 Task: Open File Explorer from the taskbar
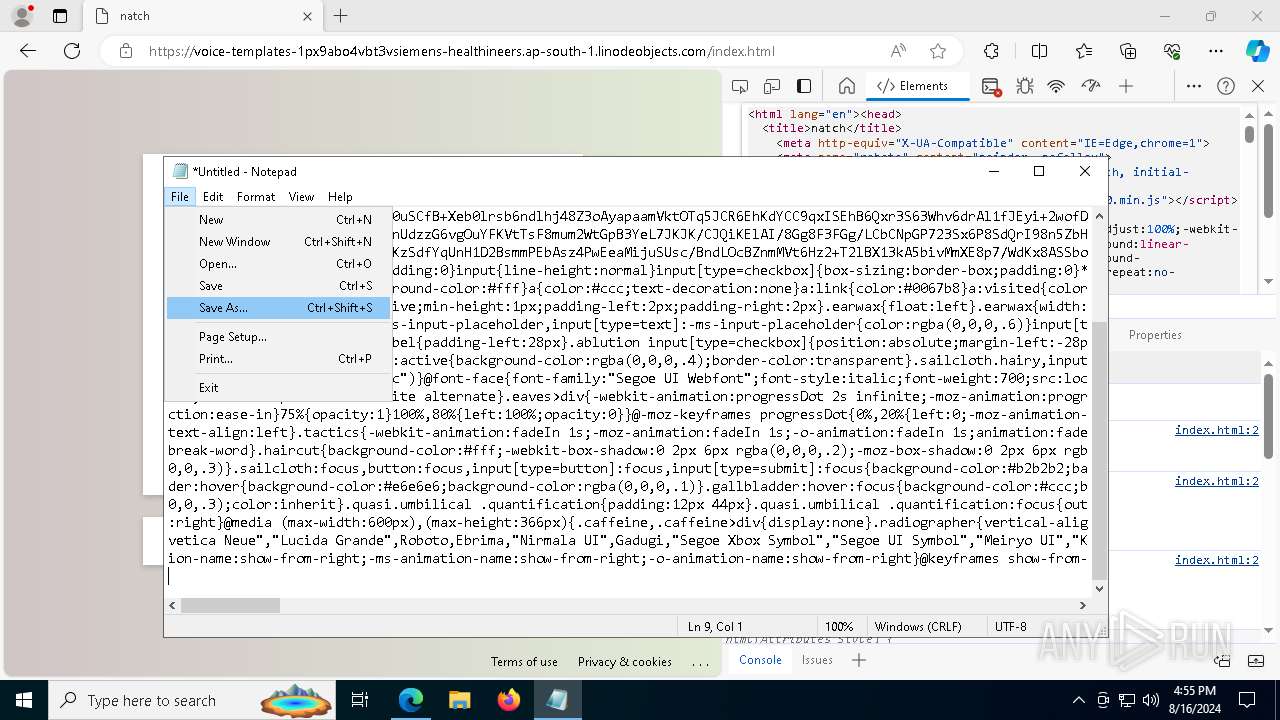pos(459,700)
